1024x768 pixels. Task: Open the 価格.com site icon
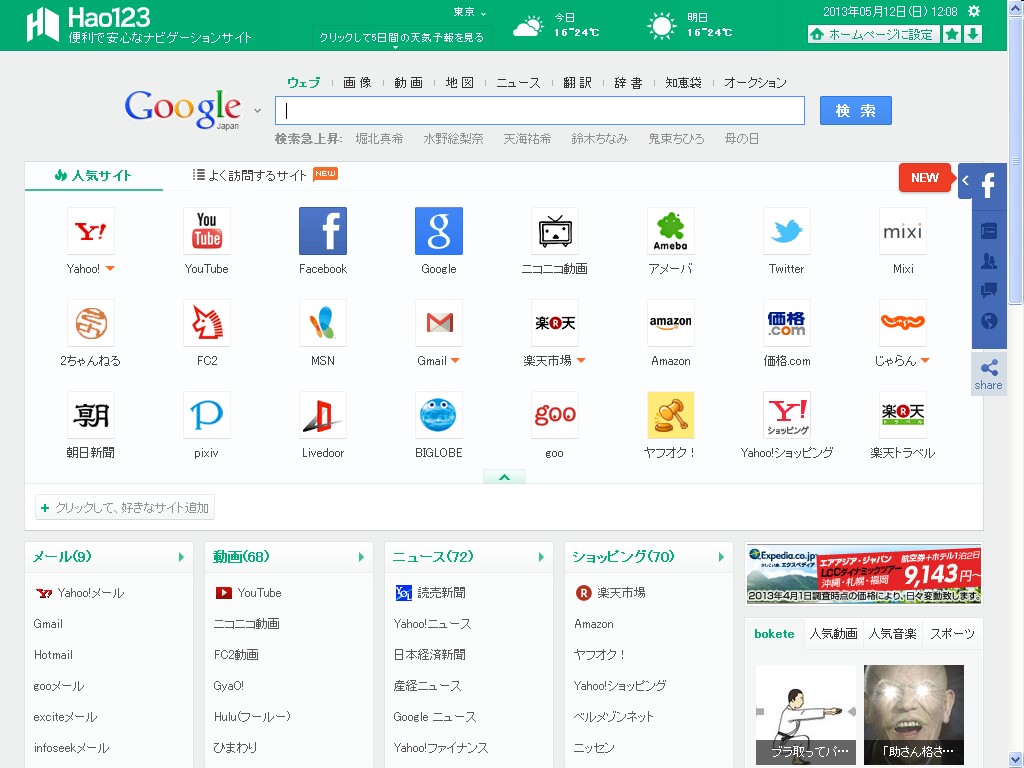point(786,323)
